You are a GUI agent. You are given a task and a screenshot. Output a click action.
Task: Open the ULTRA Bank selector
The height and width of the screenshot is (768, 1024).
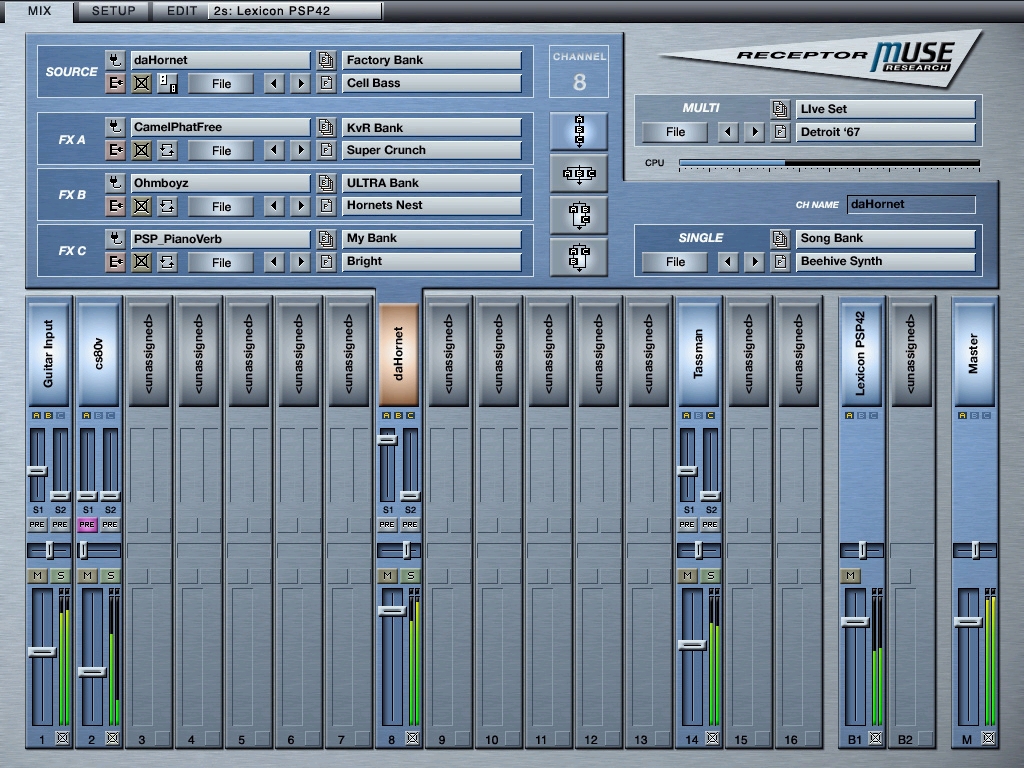432,183
